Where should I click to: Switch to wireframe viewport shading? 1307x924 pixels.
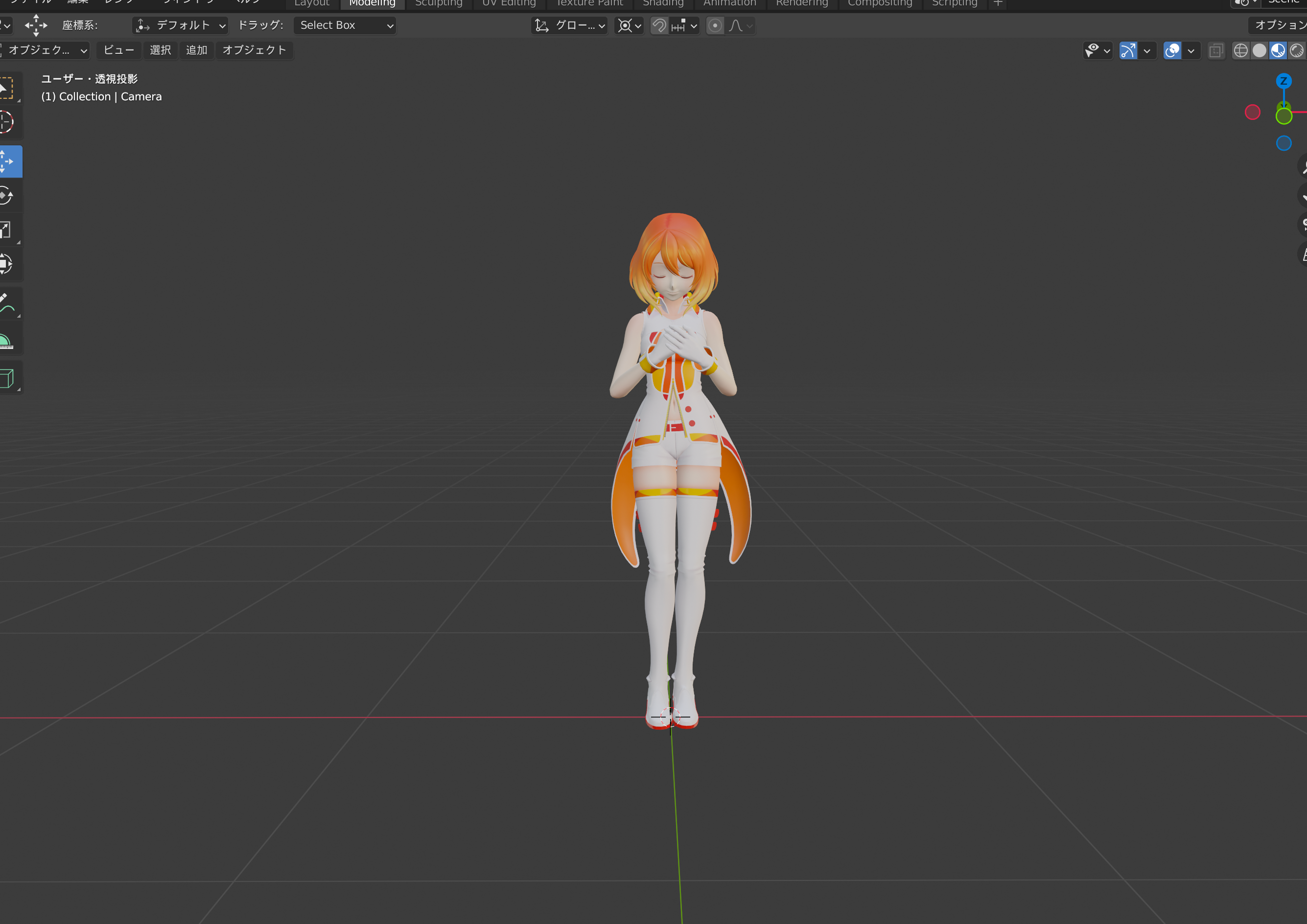[1241, 50]
